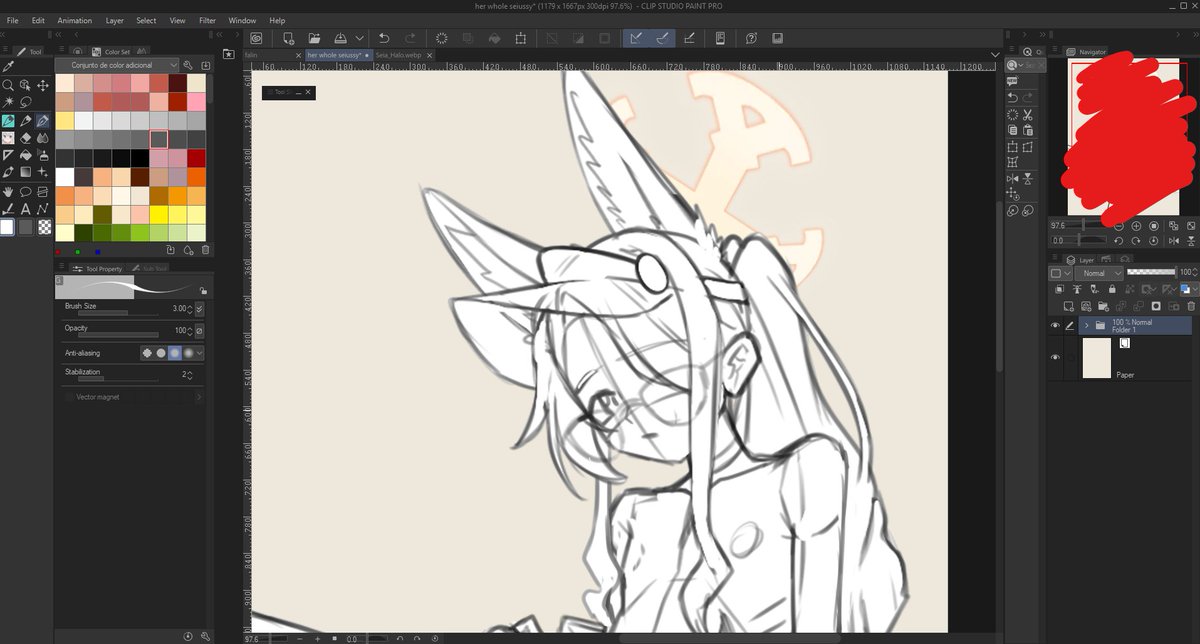Lock the selected layer
1200x644 pixels.
1112,289
